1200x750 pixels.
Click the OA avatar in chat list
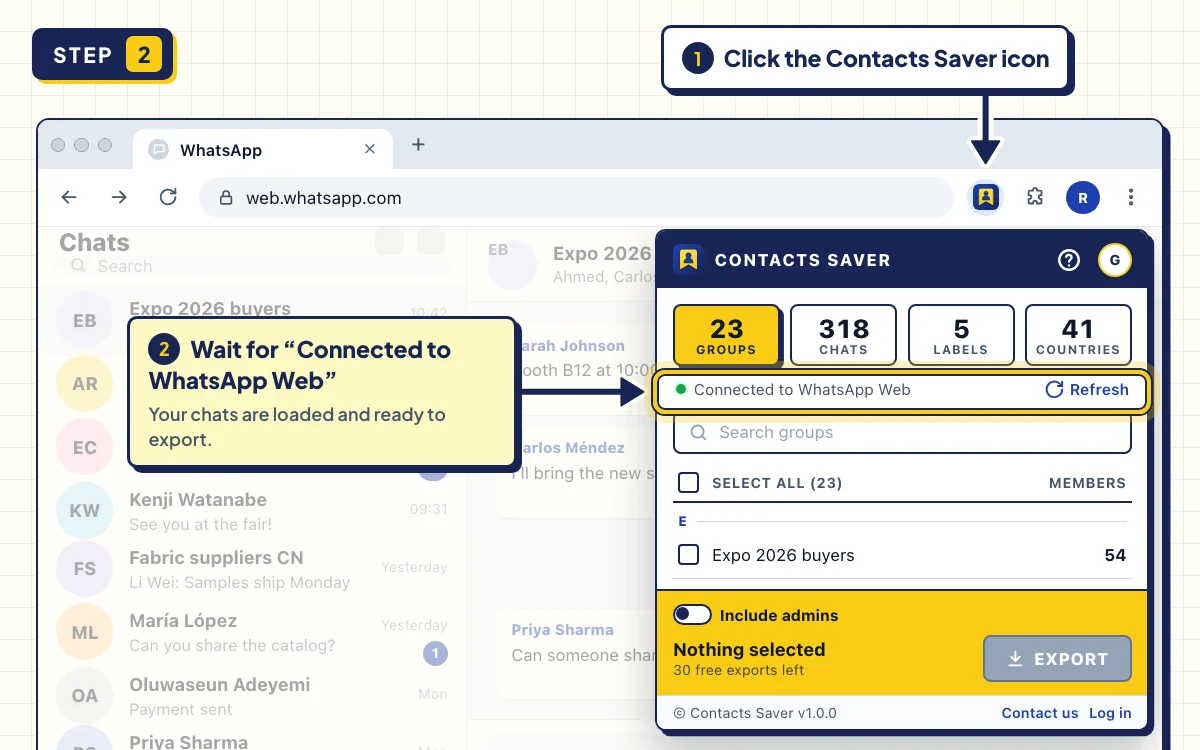[84, 695]
